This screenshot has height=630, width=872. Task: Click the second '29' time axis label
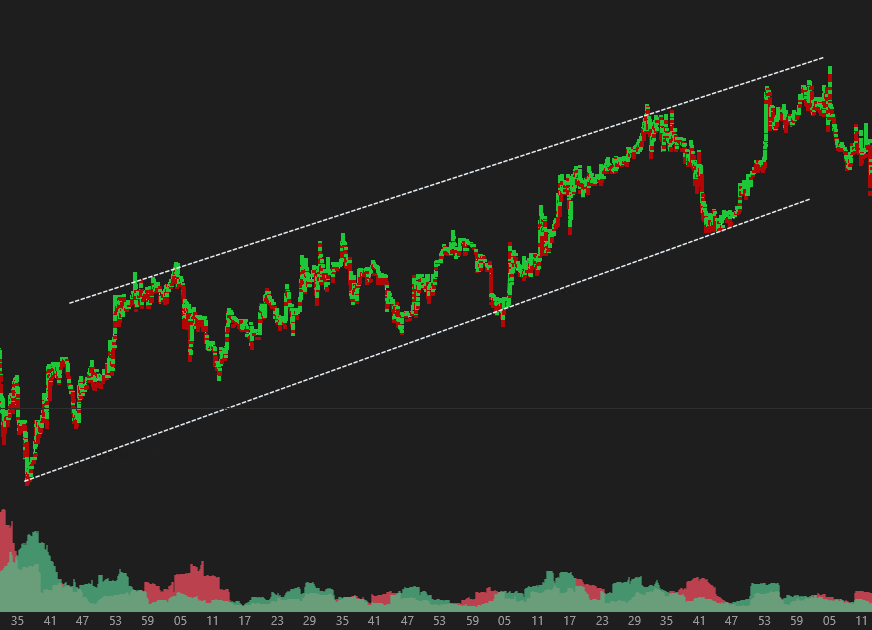pyautogui.click(x=634, y=621)
